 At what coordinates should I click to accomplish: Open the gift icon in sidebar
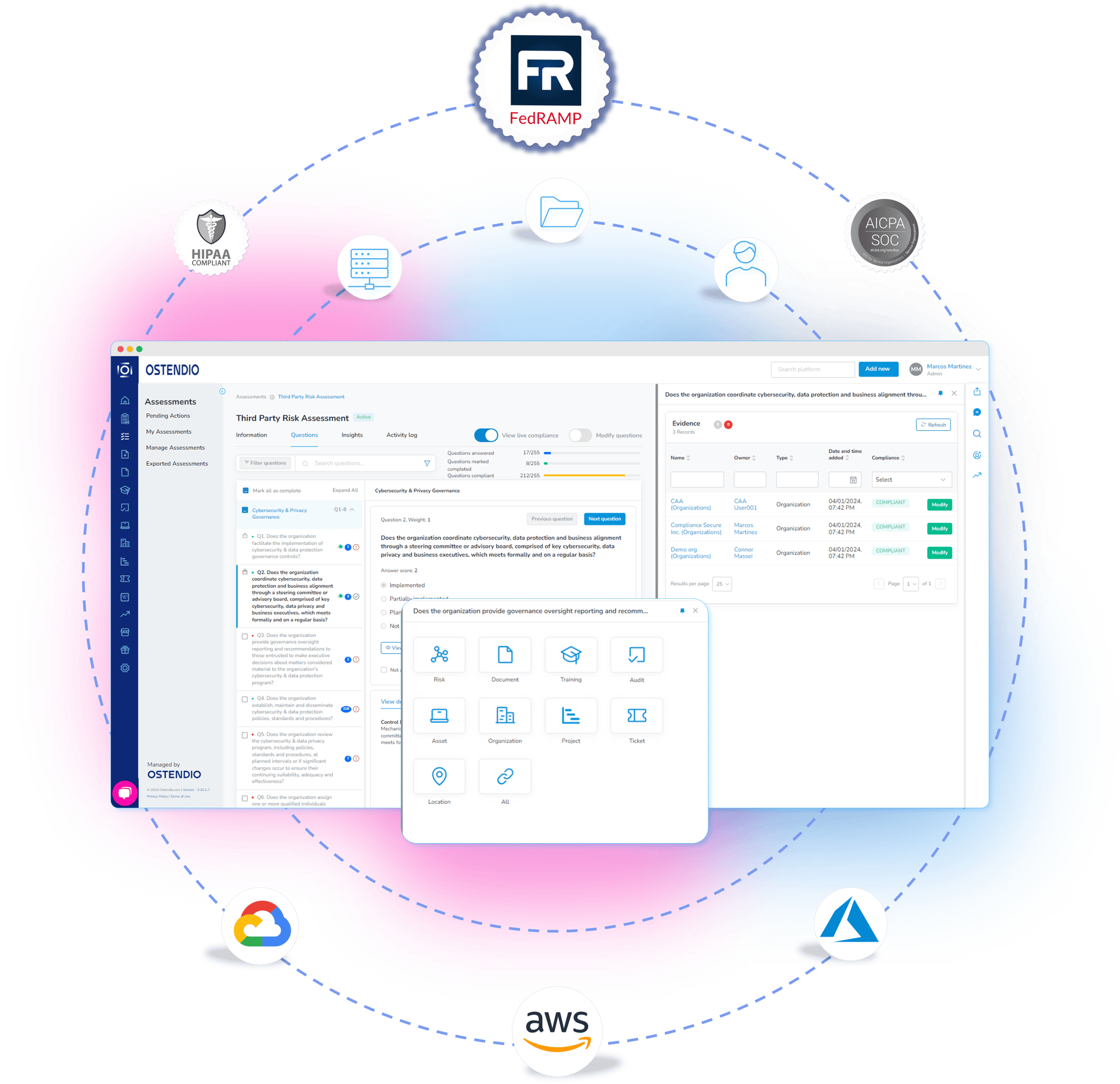coord(124,650)
